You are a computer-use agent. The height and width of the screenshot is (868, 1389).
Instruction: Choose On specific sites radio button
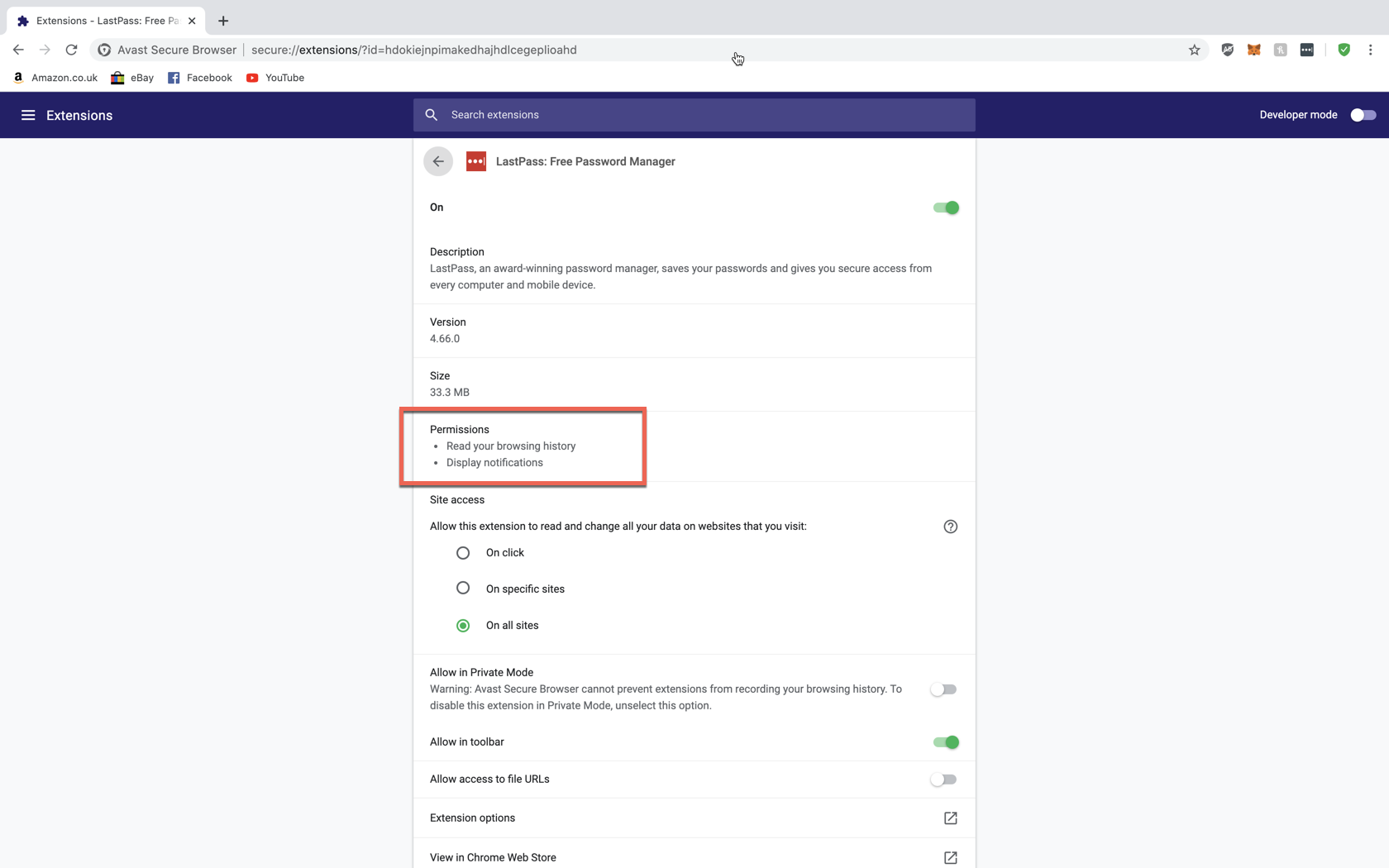point(463,588)
